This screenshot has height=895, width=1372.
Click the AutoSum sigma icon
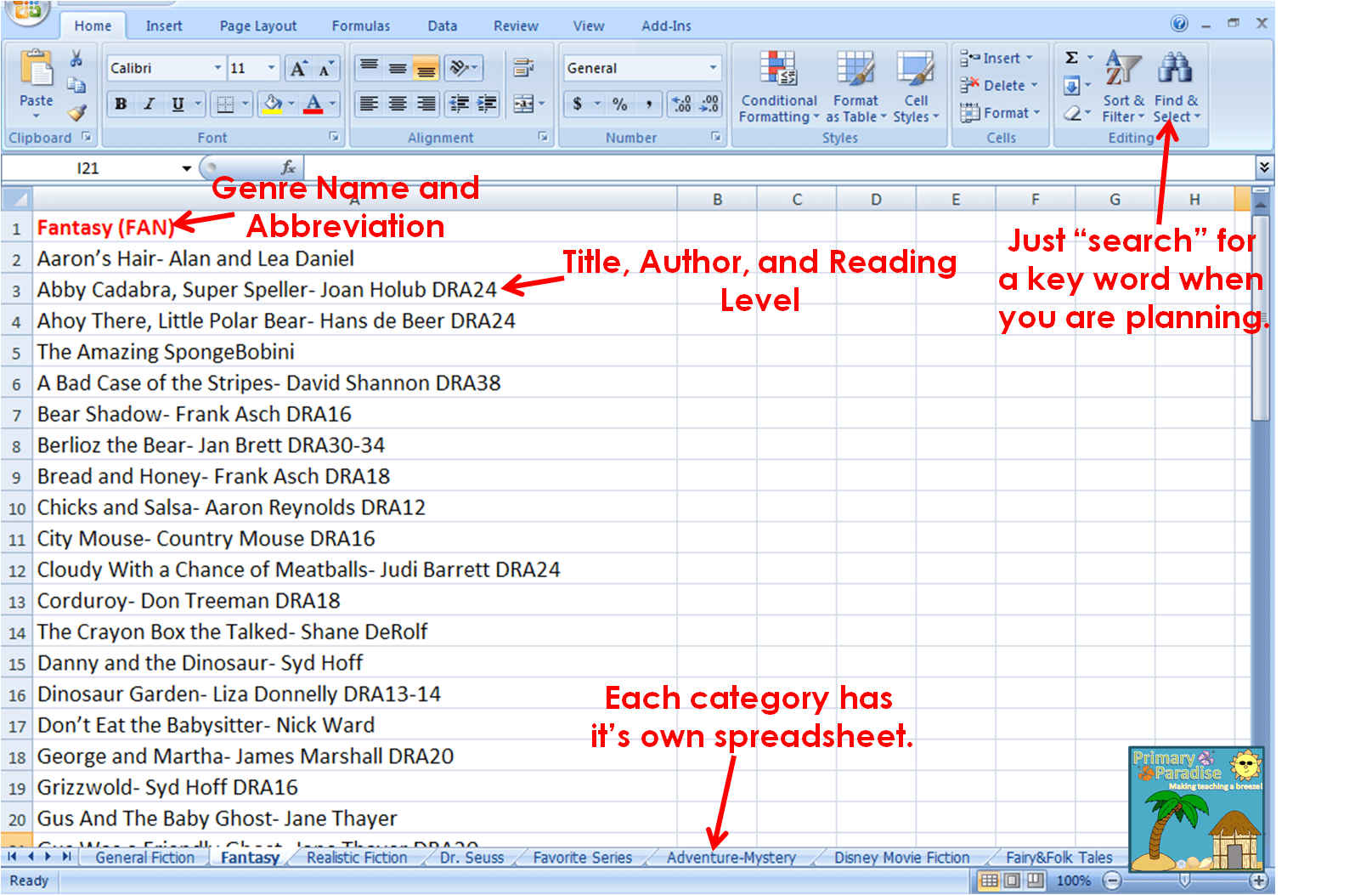(x=1072, y=58)
